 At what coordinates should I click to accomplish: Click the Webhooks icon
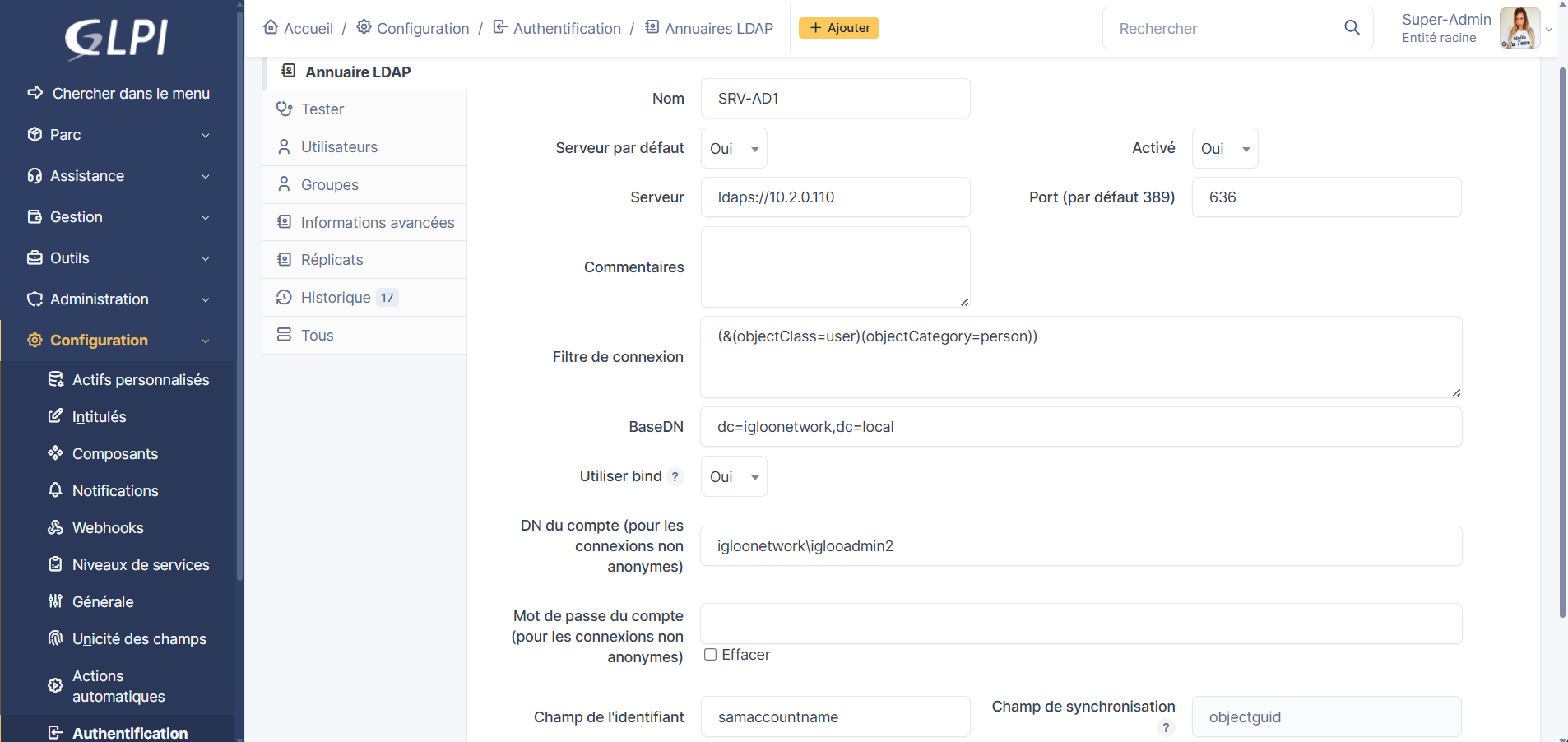[x=55, y=527]
